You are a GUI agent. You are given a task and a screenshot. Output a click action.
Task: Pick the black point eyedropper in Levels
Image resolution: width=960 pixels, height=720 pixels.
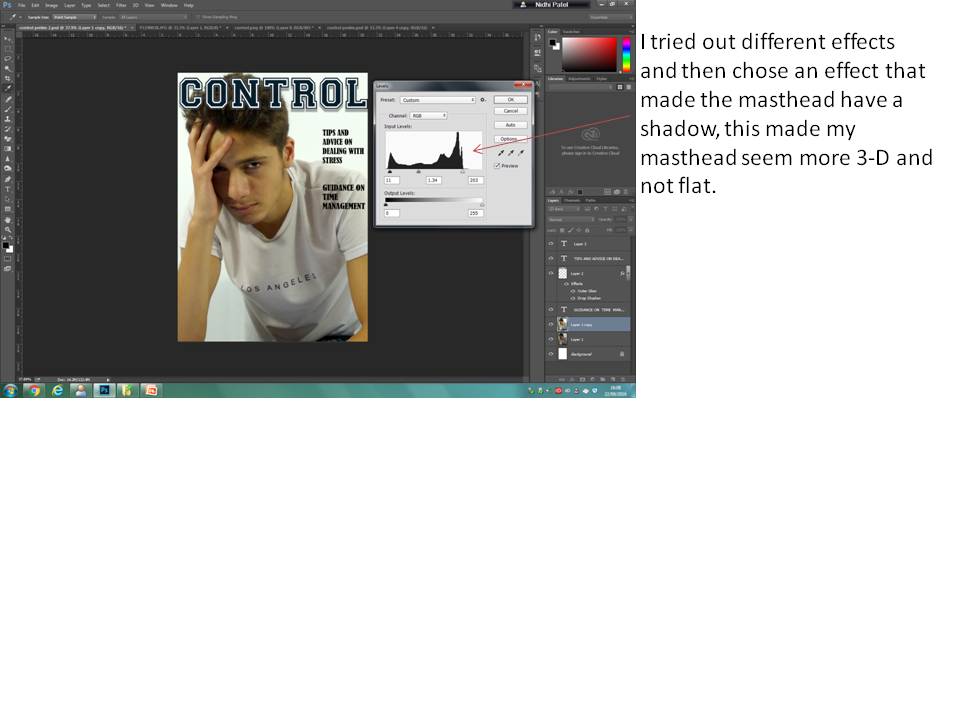click(x=501, y=152)
